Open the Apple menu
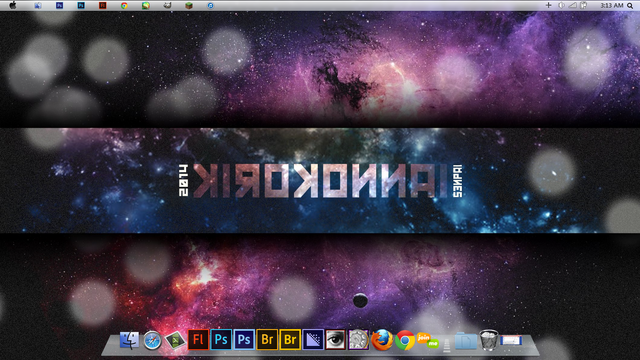The height and width of the screenshot is (360, 640). [13, 5]
